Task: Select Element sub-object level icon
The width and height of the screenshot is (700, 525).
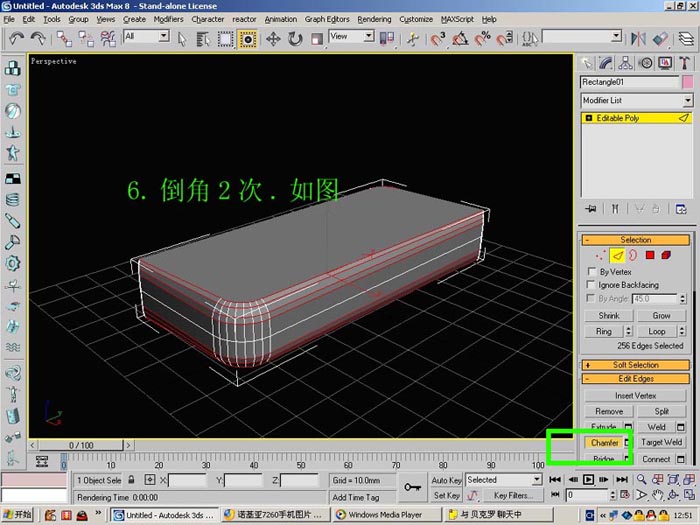Action: point(666,255)
